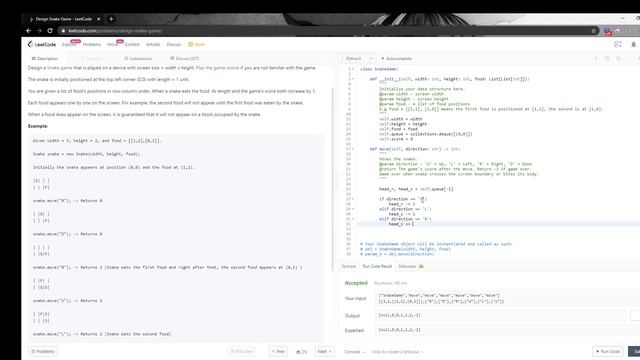Viewport: 640px width, 360px height.
Task: Click the browser forward arrow
Action: (39, 31)
